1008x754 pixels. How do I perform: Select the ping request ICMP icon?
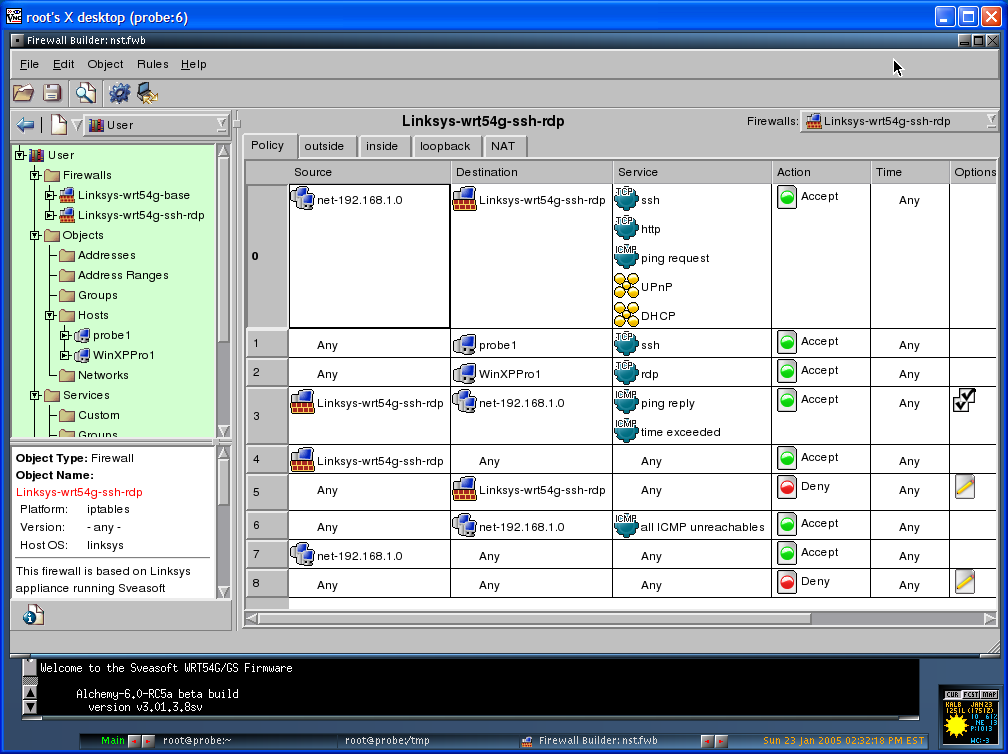click(626, 256)
